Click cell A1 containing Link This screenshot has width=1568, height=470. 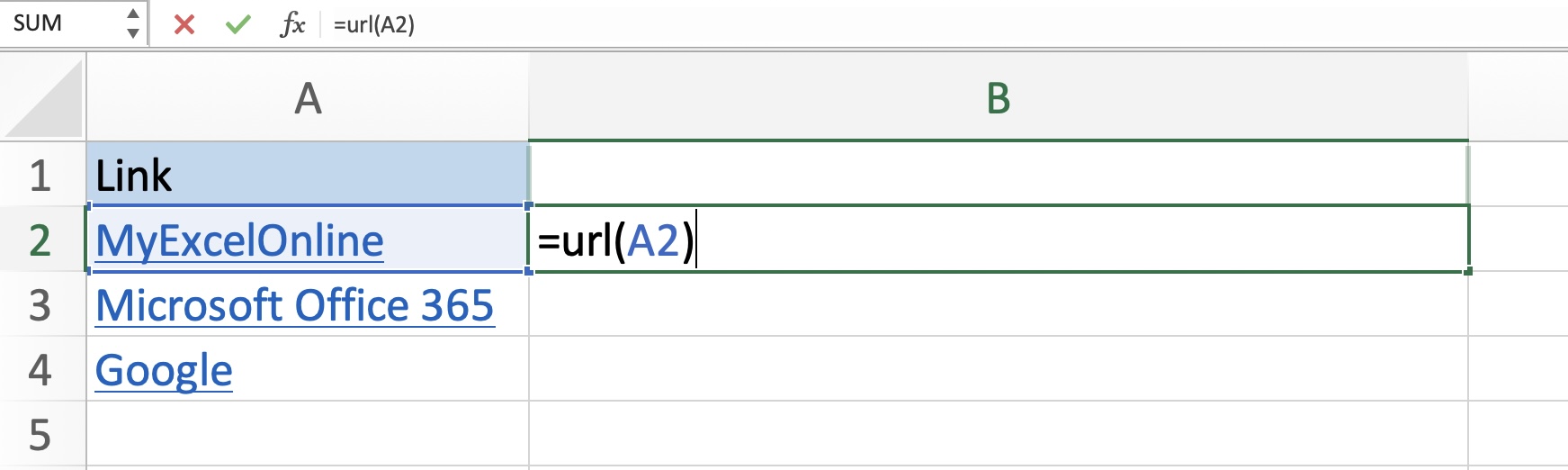[x=308, y=175]
